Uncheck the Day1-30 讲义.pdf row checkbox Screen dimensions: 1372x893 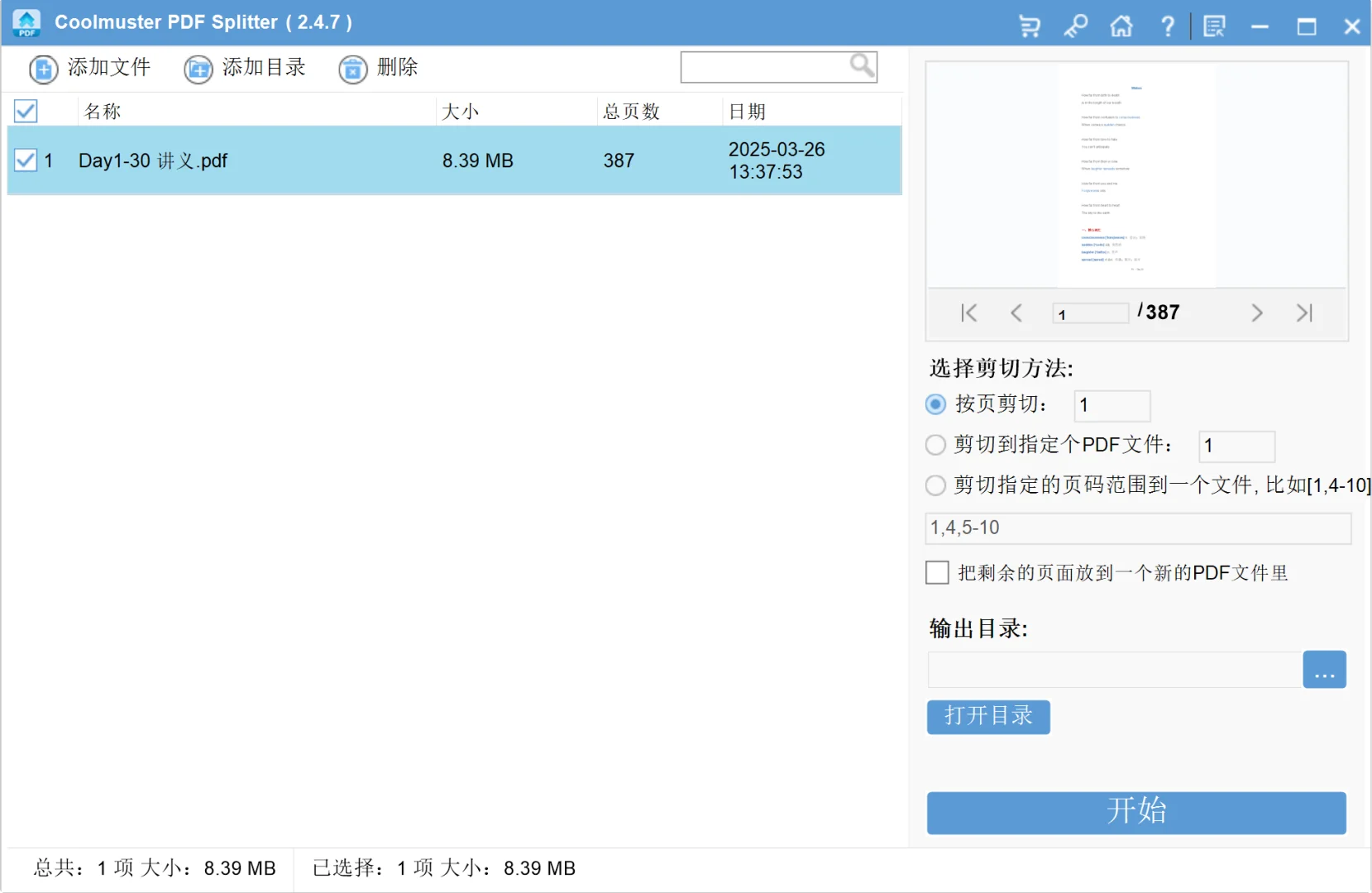[x=26, y=160]
